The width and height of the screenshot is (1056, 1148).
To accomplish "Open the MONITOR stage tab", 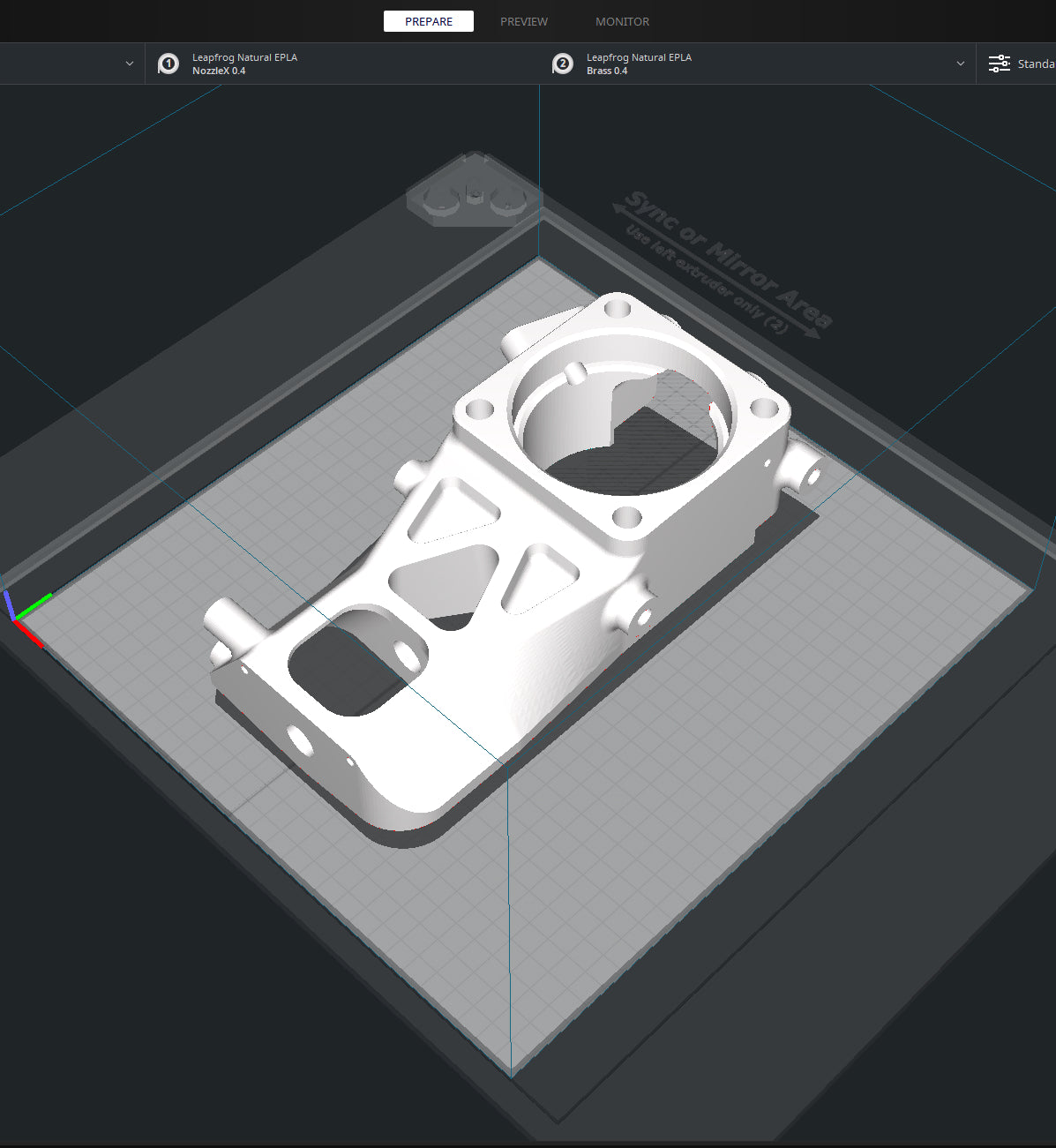I will (x=622, y=21).
